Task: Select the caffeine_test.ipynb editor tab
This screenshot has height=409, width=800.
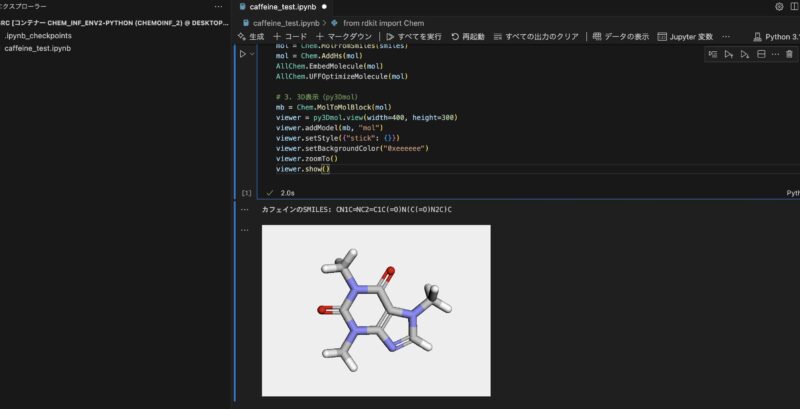Action: (x=284, y=7)
